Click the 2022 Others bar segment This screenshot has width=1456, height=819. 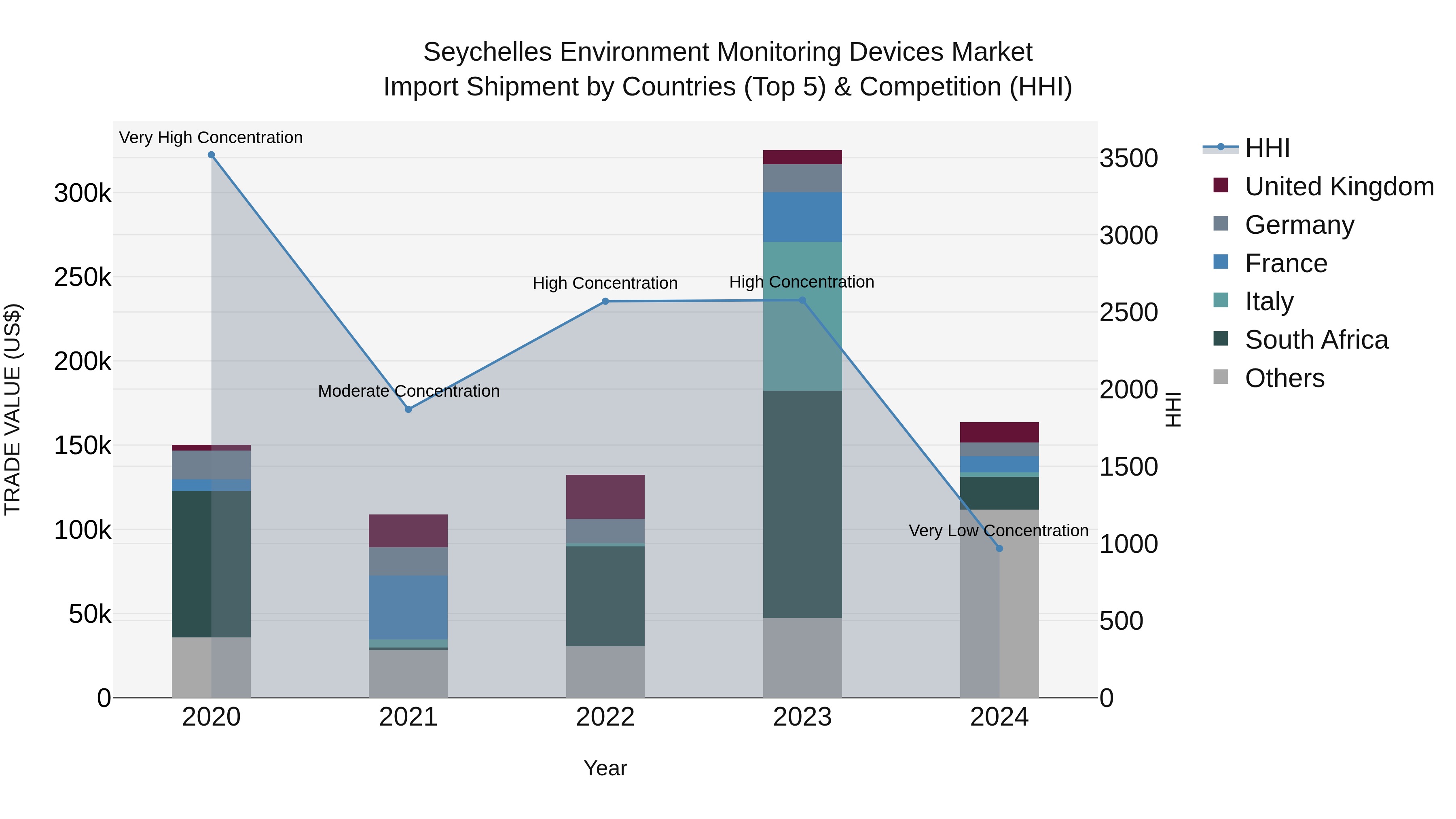point(605,671)
